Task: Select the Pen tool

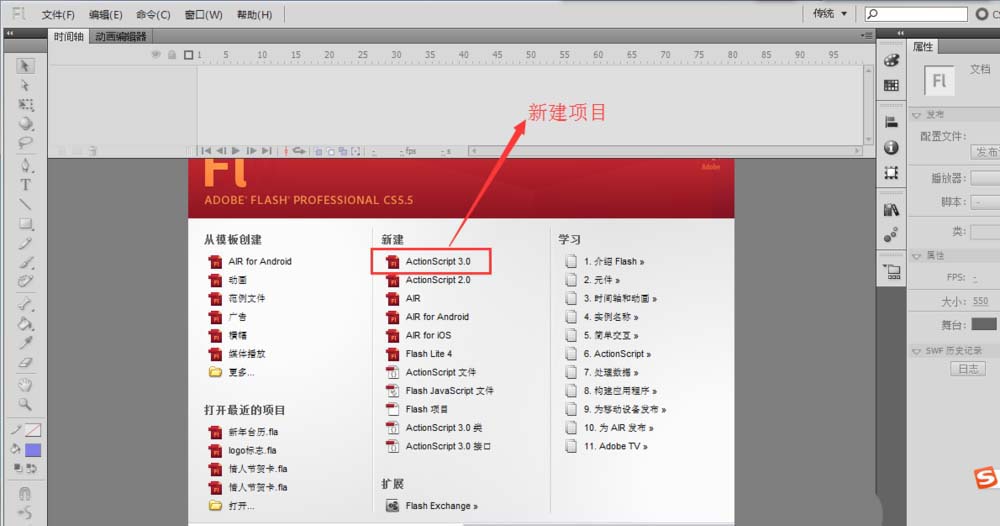Action: [x=26, y=166]
